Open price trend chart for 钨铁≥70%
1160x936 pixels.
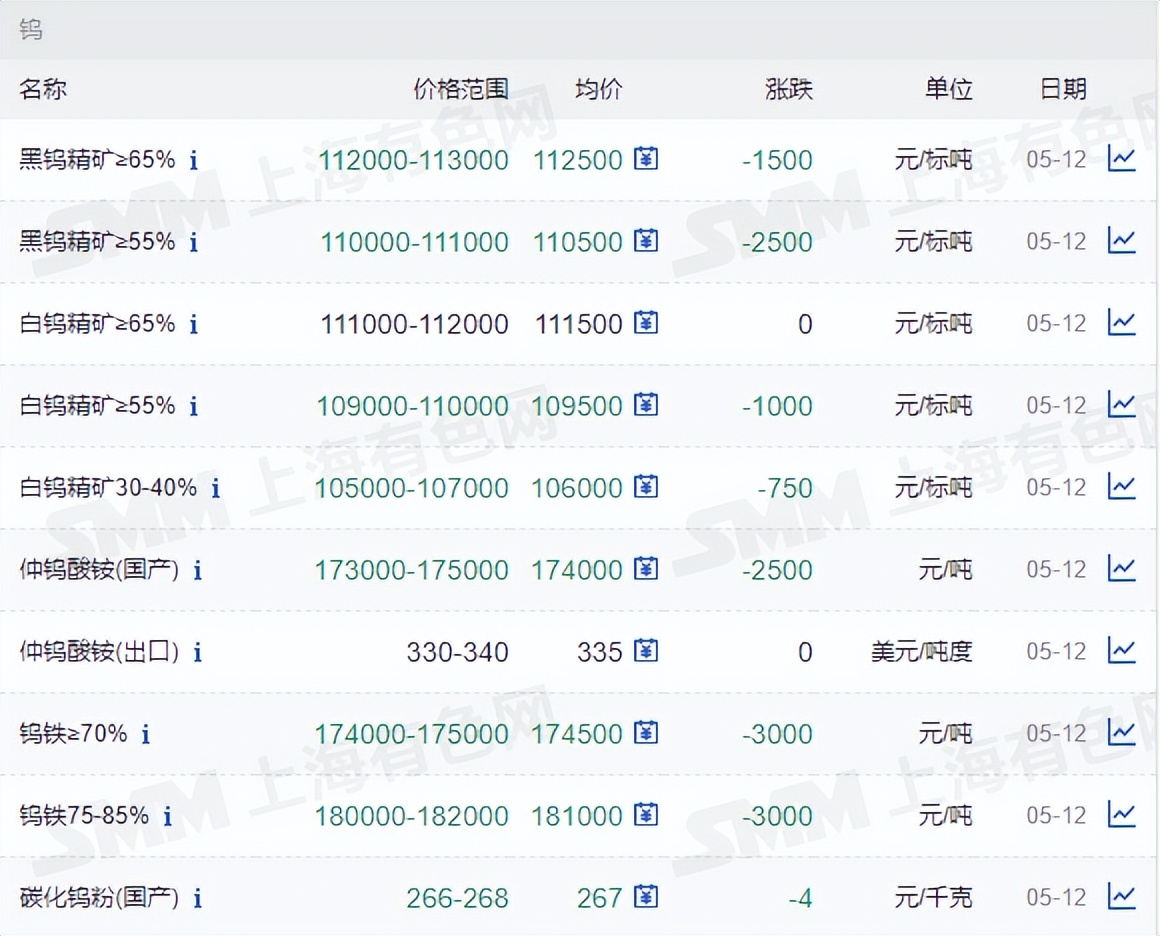[1122, 733]
